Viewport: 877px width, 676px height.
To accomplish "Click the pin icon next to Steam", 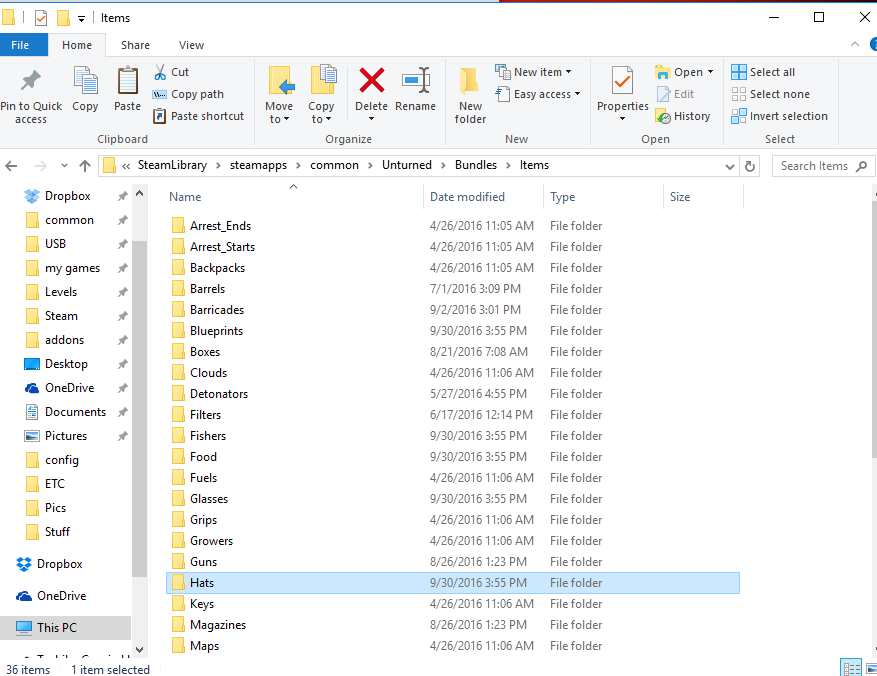I will click(x=122, y=316).
